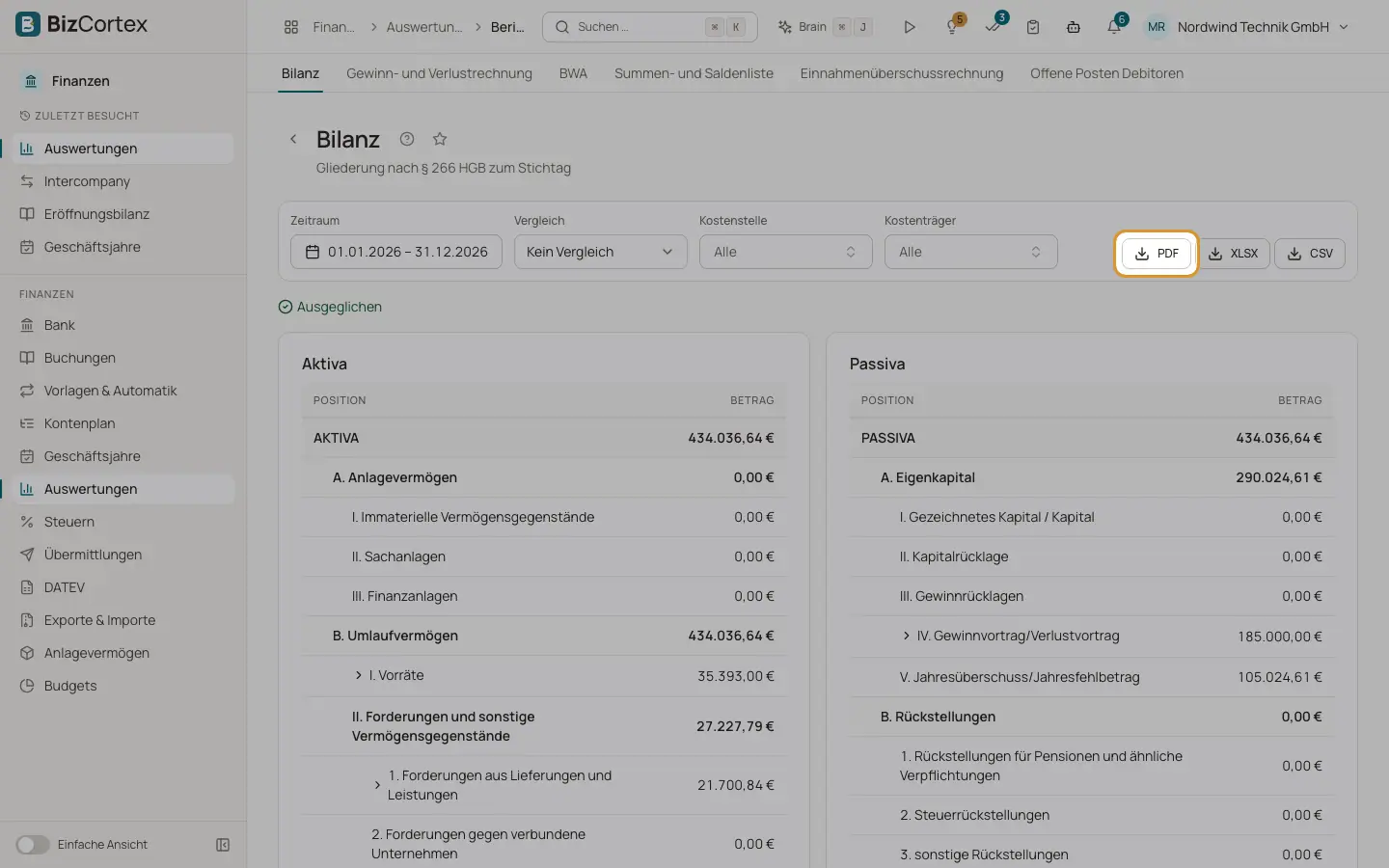Export the Bilanz as CSV
This screenshot has width=1389, height=868.
pos(1310,254)
